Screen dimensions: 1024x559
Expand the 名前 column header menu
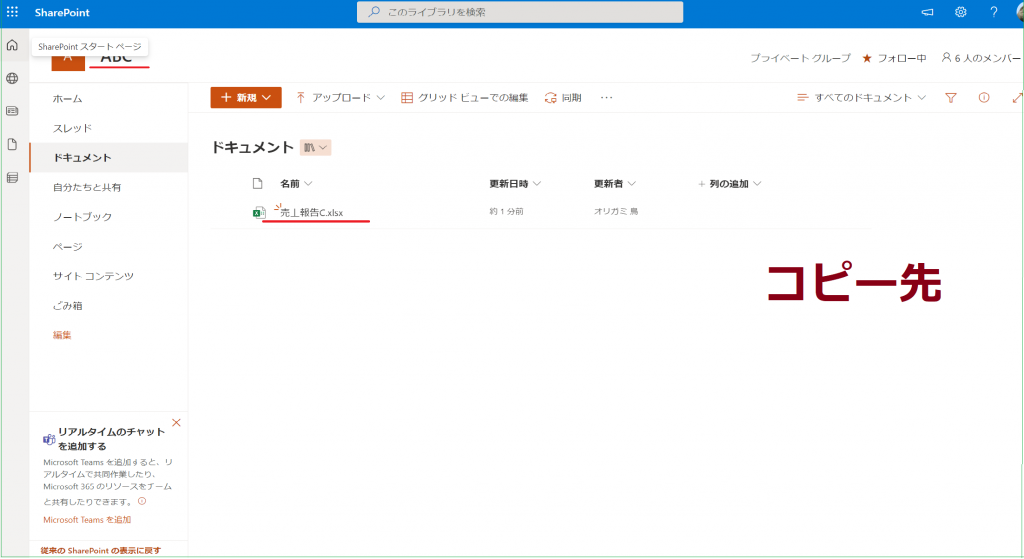coord(296,184)
